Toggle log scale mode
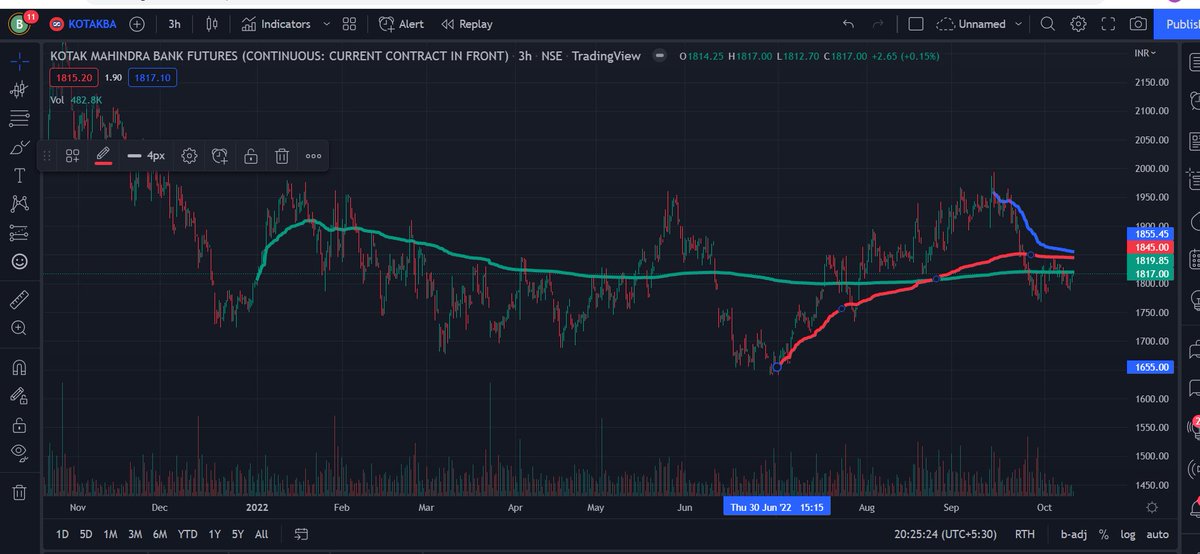Image resolution: width=1200 pixels, height=554 pixels. (1128, 534)
